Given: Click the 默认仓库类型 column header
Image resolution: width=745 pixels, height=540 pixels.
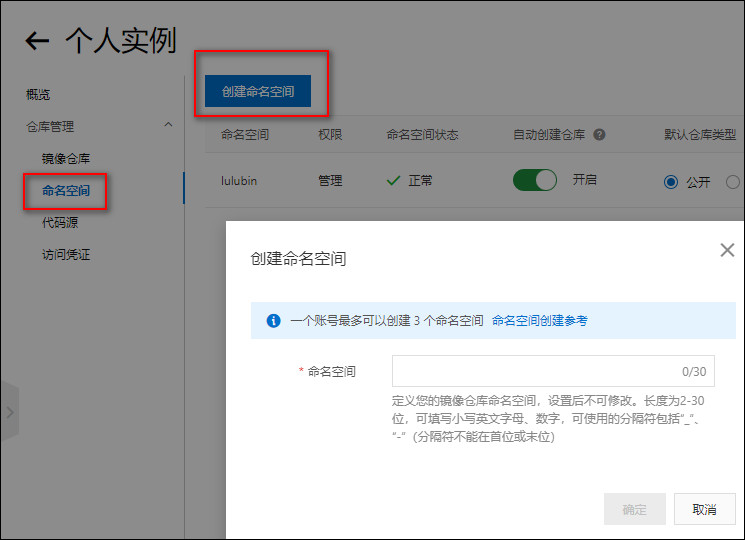Looking at the screenshot, I should (x=700, y=135).
